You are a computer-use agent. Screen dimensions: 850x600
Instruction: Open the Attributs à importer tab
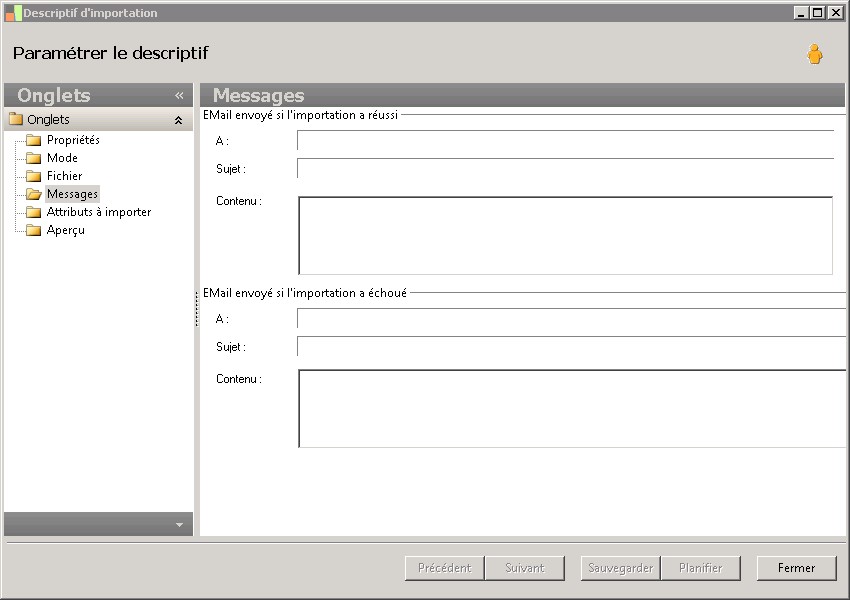[99, 213]
